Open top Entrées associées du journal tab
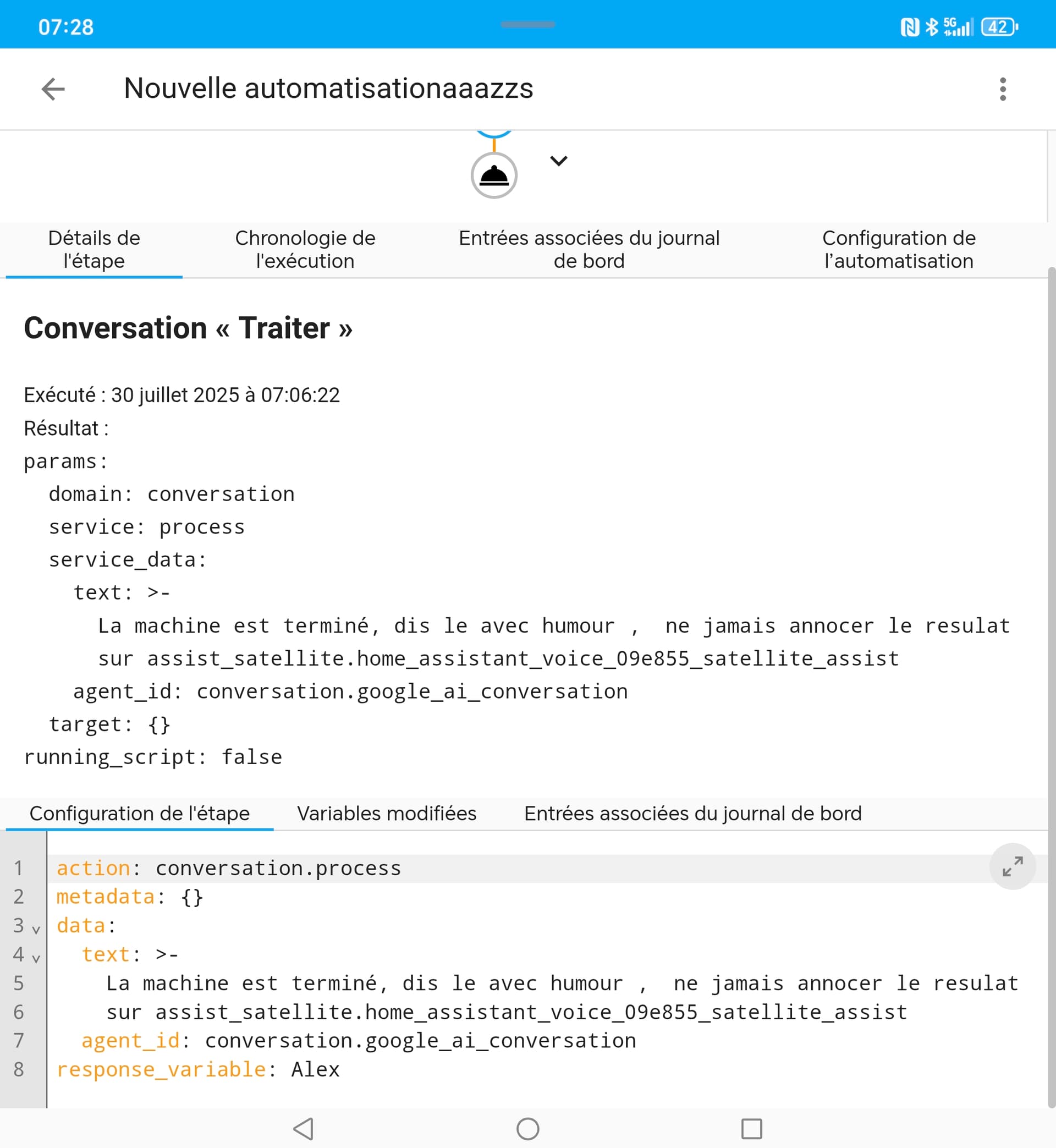1056x1148 pixels. 588,250
